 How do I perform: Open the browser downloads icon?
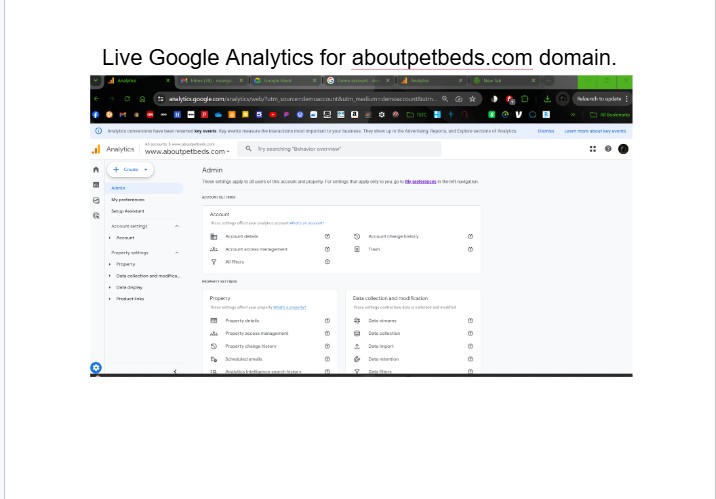point(547,99)
